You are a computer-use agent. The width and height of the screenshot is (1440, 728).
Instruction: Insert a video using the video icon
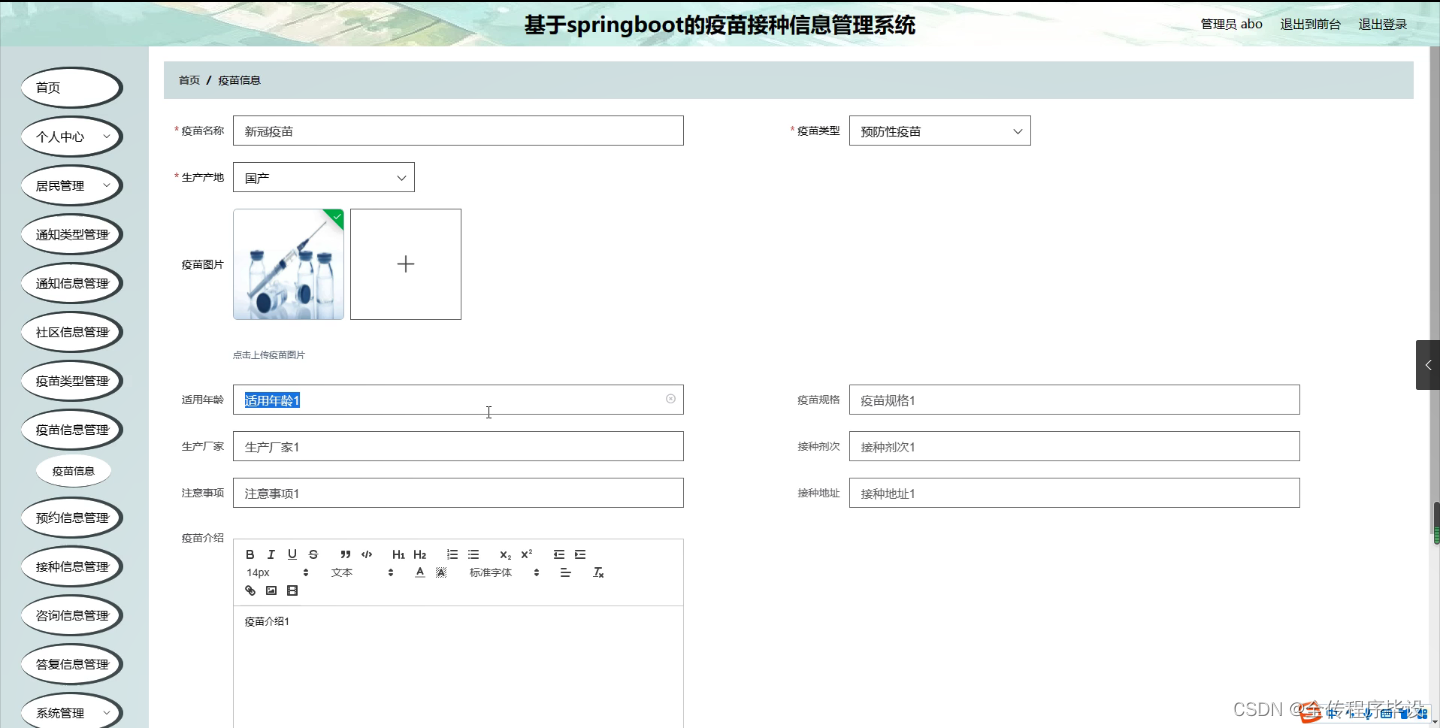click(x=292, y=590)
